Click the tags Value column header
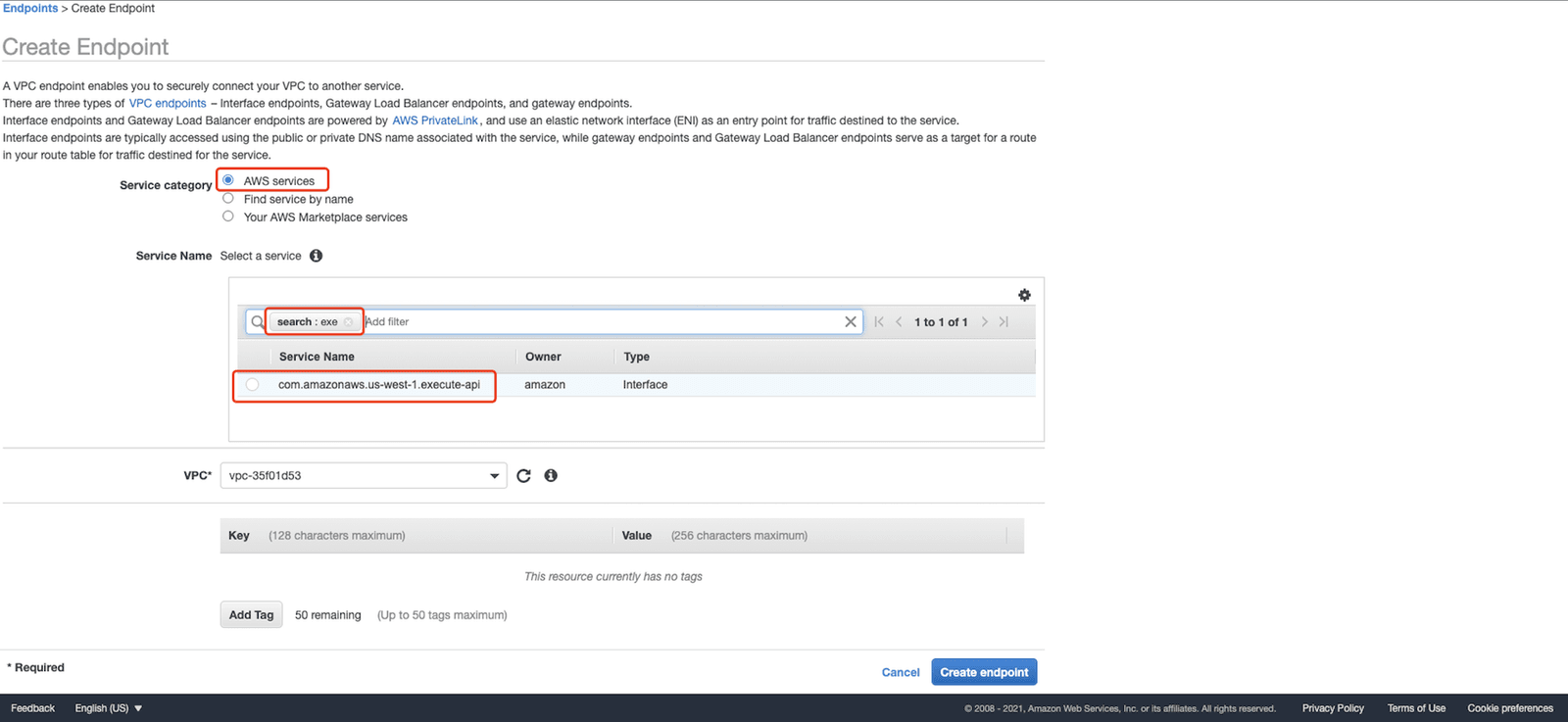Image resolution: width=1568 pixels, height=722 pixels. [637, 535]
